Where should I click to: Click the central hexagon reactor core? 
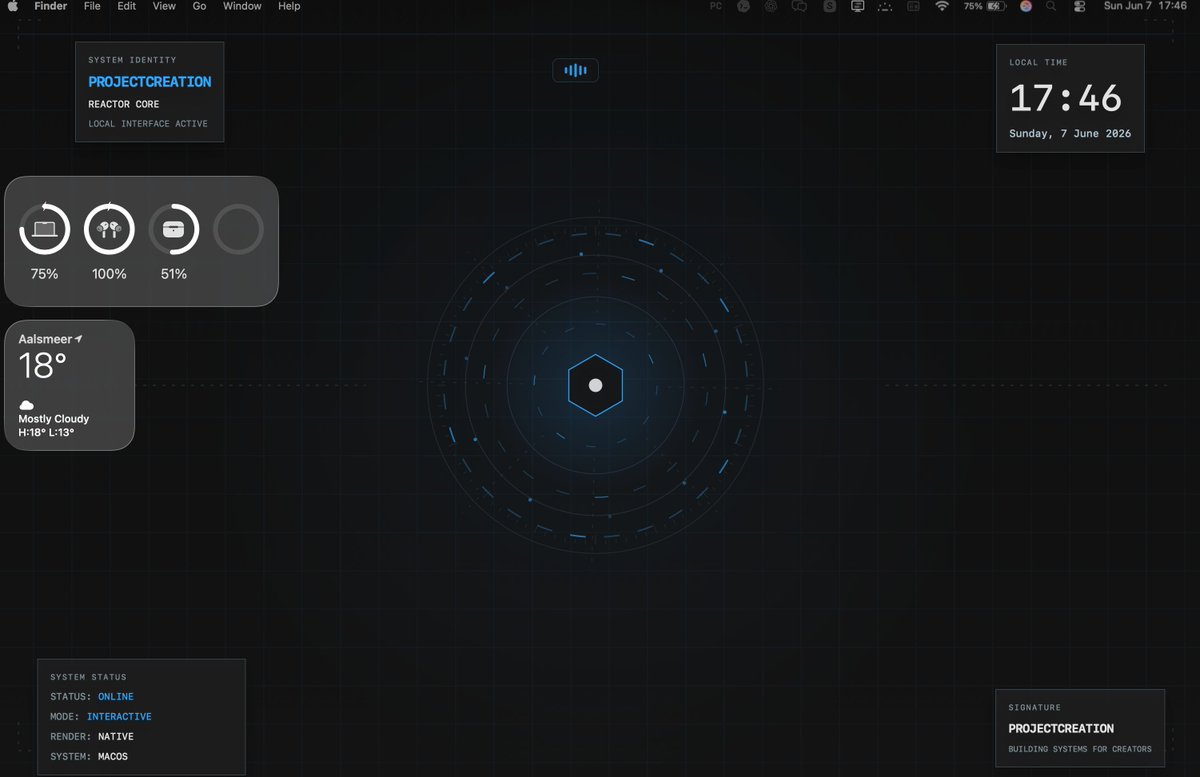coord(595,385)
